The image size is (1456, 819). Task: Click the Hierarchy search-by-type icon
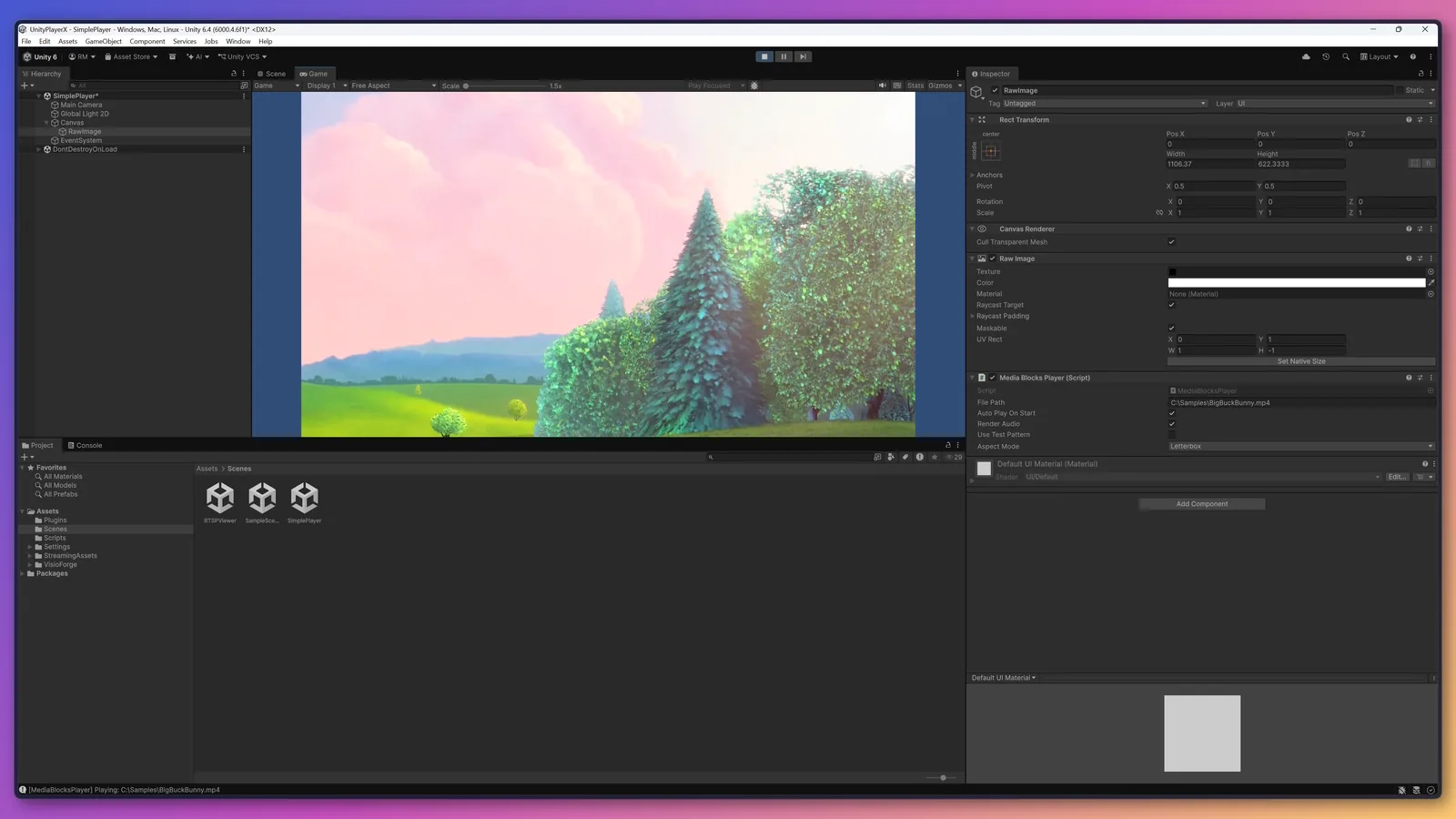[x=244, y=86]
